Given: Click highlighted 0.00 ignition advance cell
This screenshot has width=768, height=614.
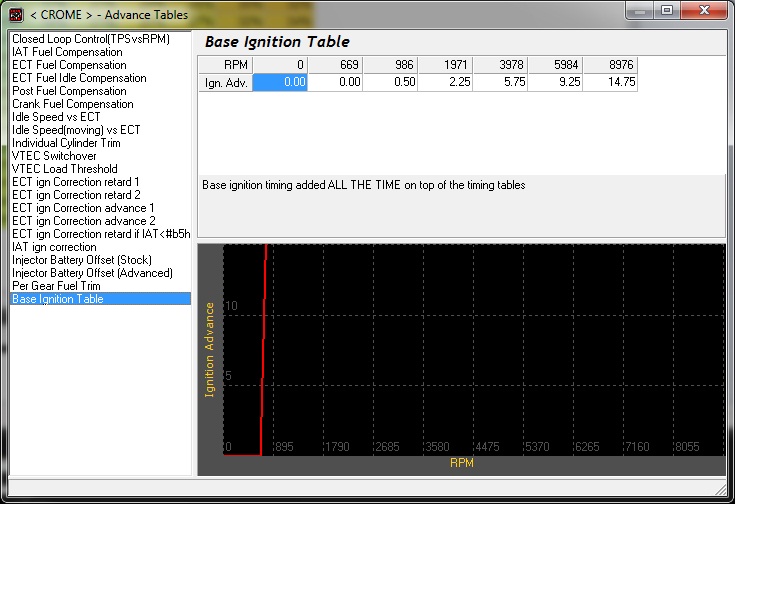Looking at the screenshot, I should pyautogui.click(x=280, y=82).
